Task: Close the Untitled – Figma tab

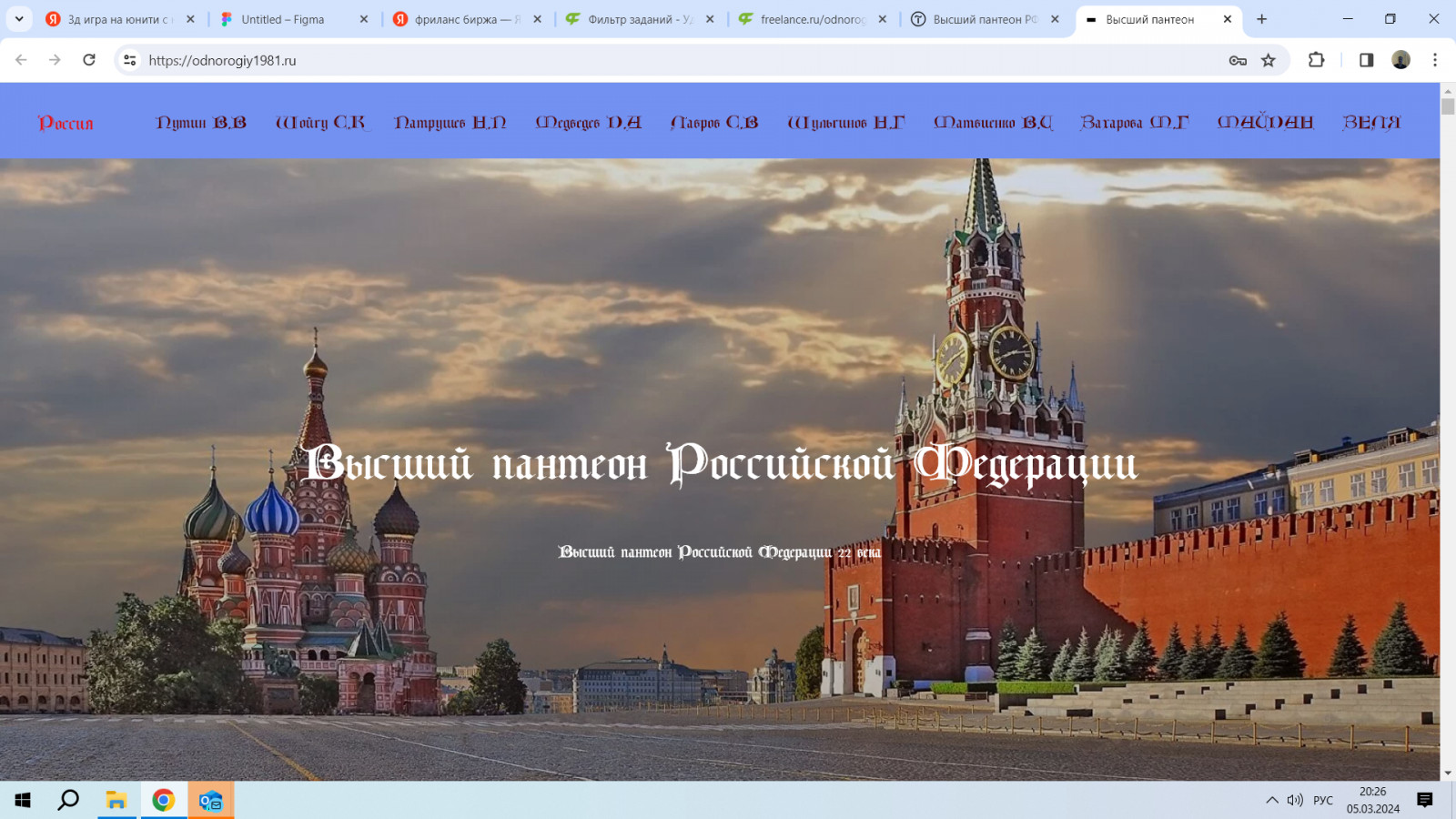Action: click(364, 19)
